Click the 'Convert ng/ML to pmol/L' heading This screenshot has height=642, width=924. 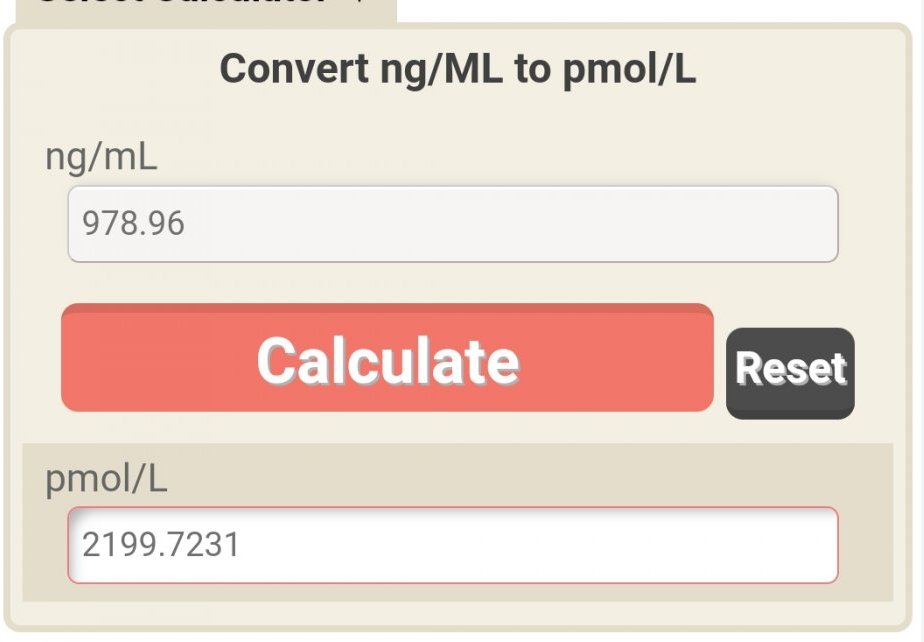point(458,69)
